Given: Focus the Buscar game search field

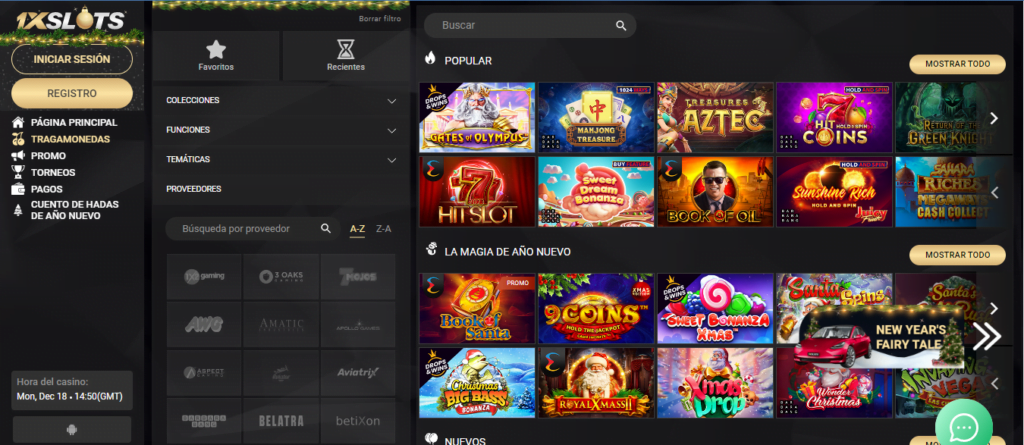Looking at the screenshot, I should tap(530, 25).
